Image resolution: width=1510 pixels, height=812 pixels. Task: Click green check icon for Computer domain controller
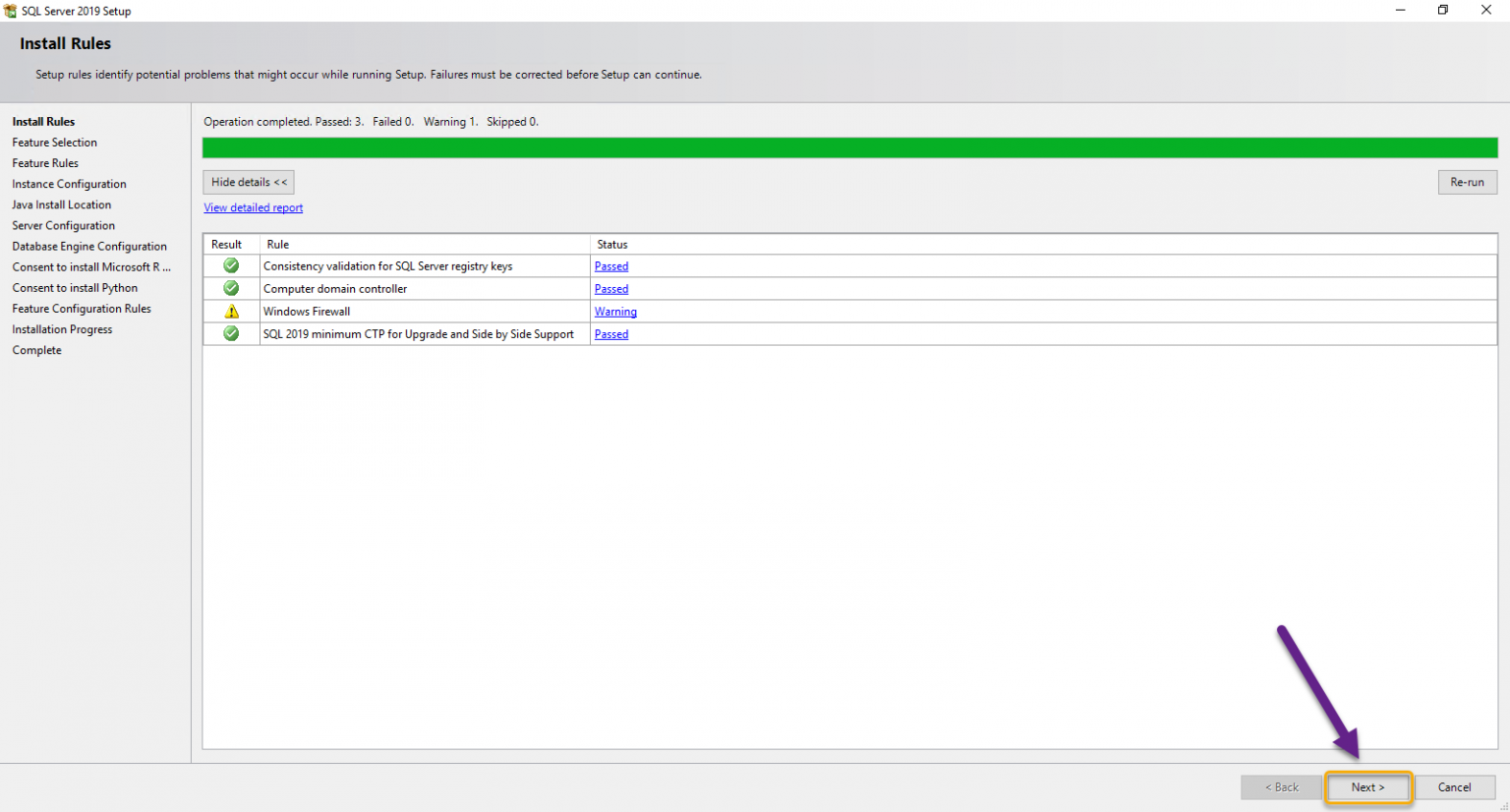pyautogui.click(x=230, y=288)
